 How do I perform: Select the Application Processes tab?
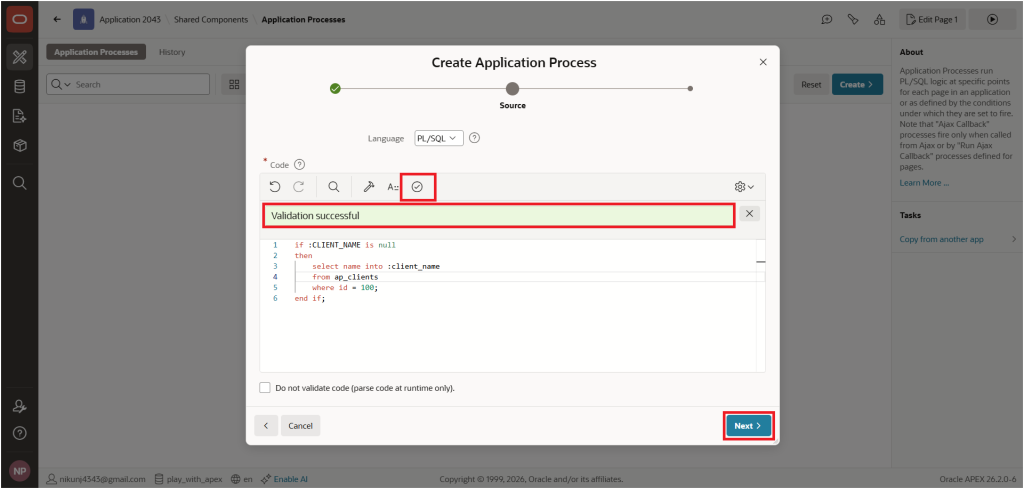point(96,52)
